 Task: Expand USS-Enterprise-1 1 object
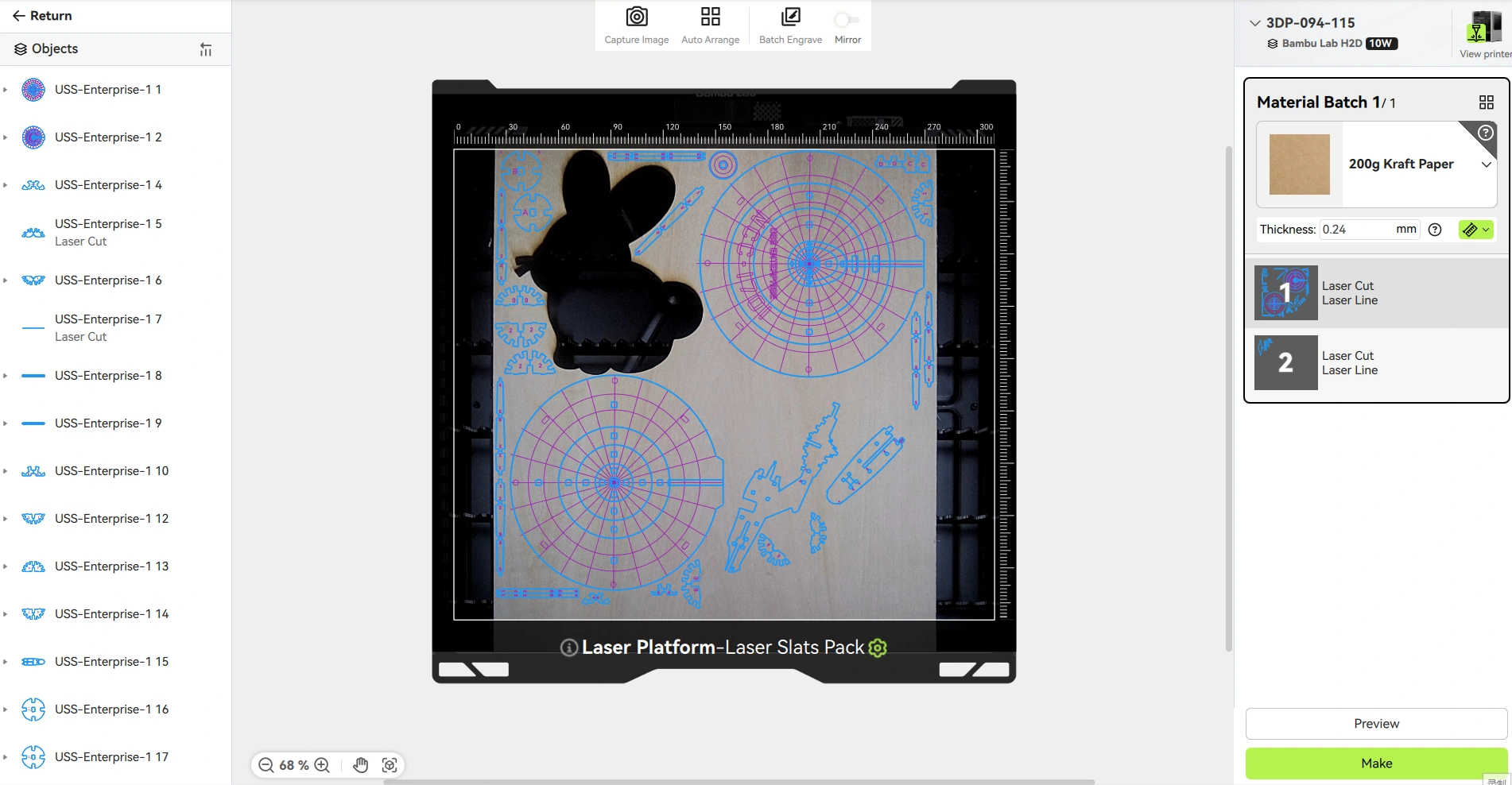[x=6, y=90]
